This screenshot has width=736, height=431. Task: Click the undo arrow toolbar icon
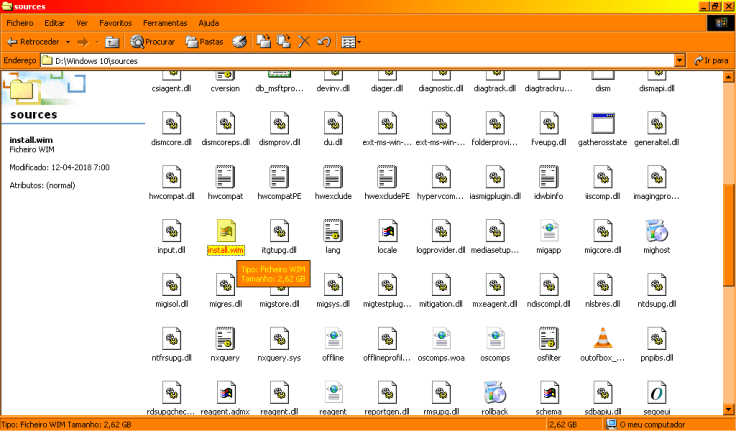coord(323,42)
